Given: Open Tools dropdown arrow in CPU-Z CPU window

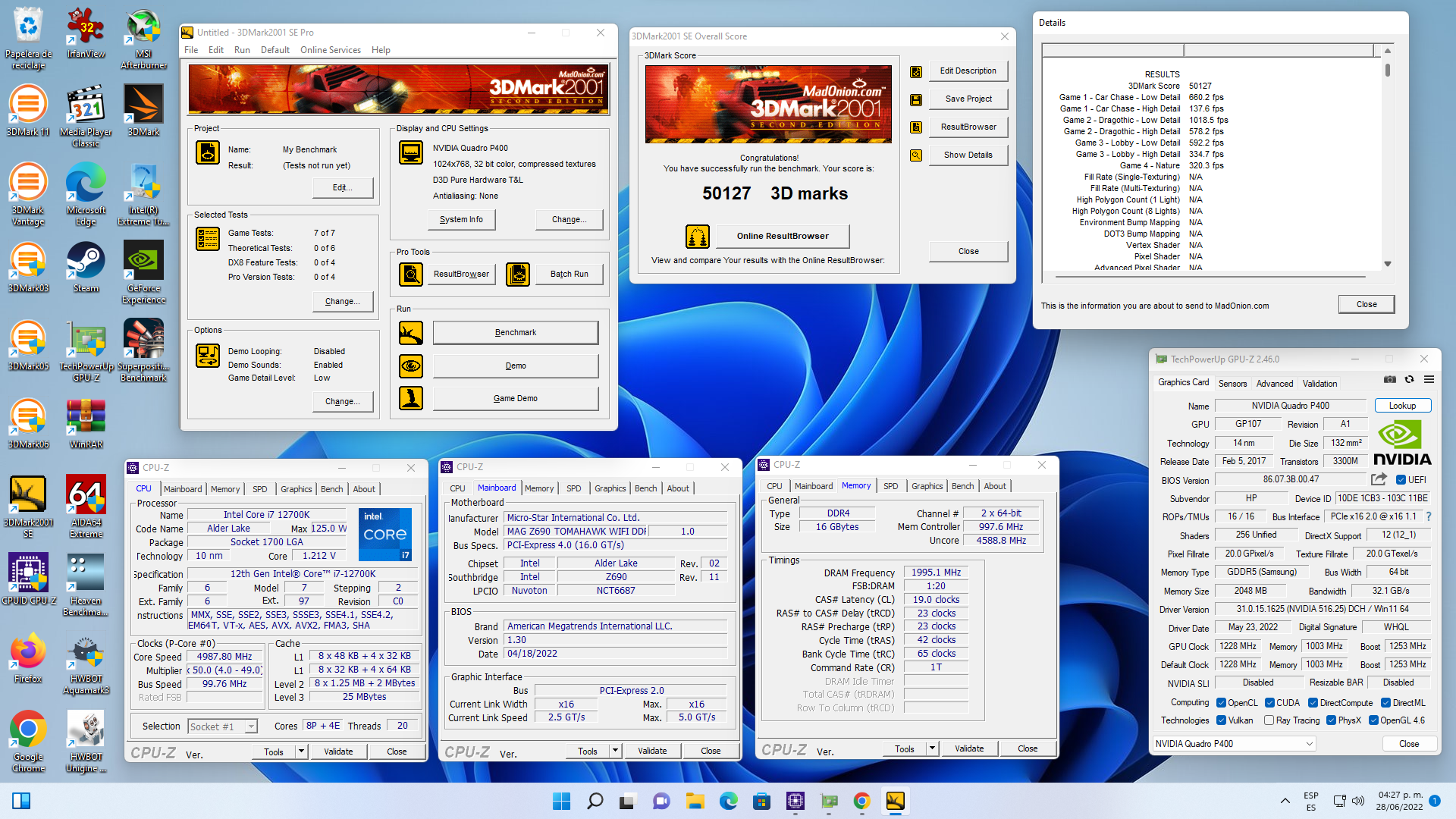Looking at the screenshot, I should pos(301,752).
